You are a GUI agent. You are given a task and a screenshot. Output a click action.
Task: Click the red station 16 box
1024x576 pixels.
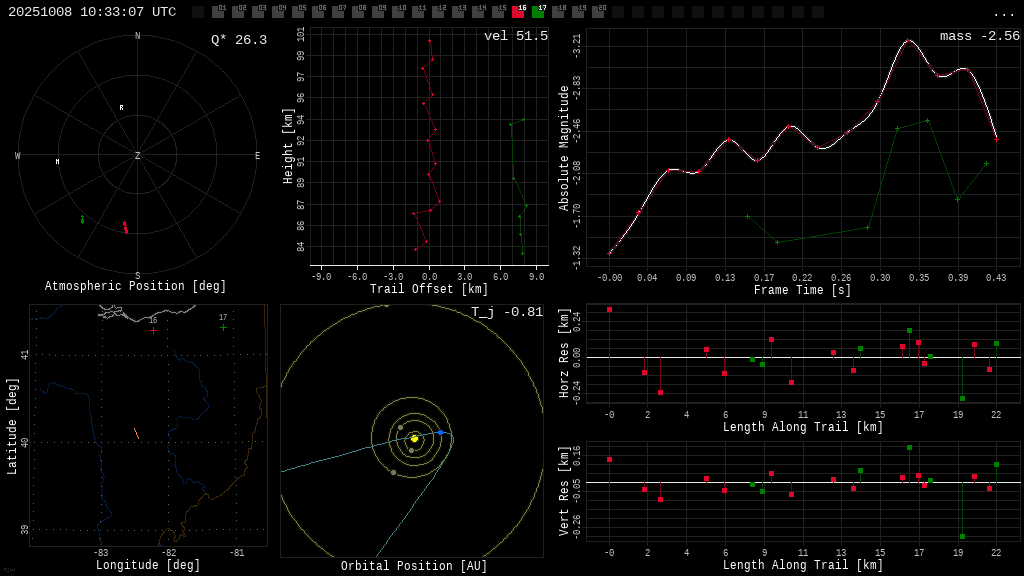point(518,12)
